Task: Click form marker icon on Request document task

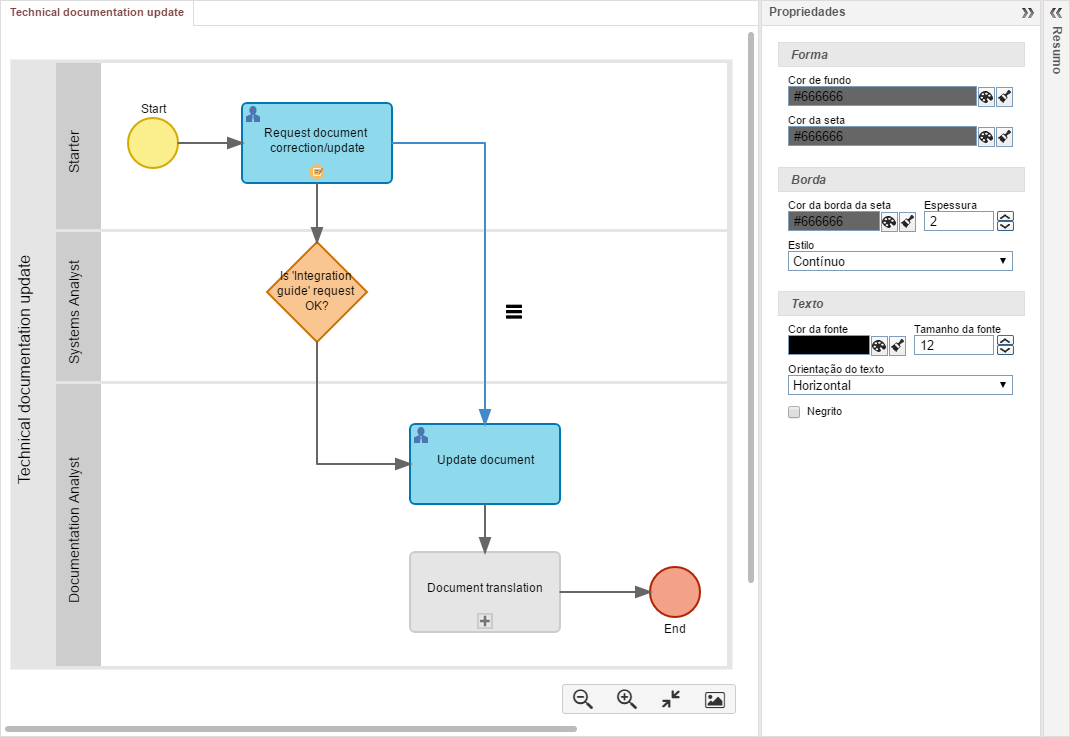Action: tap(317, 172)
